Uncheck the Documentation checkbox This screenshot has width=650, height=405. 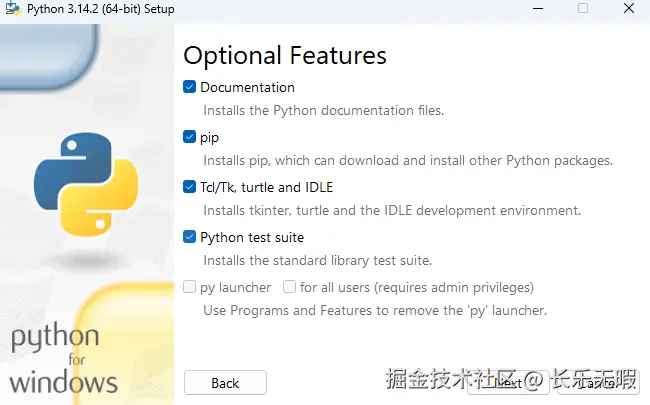(x=189, y=87)
